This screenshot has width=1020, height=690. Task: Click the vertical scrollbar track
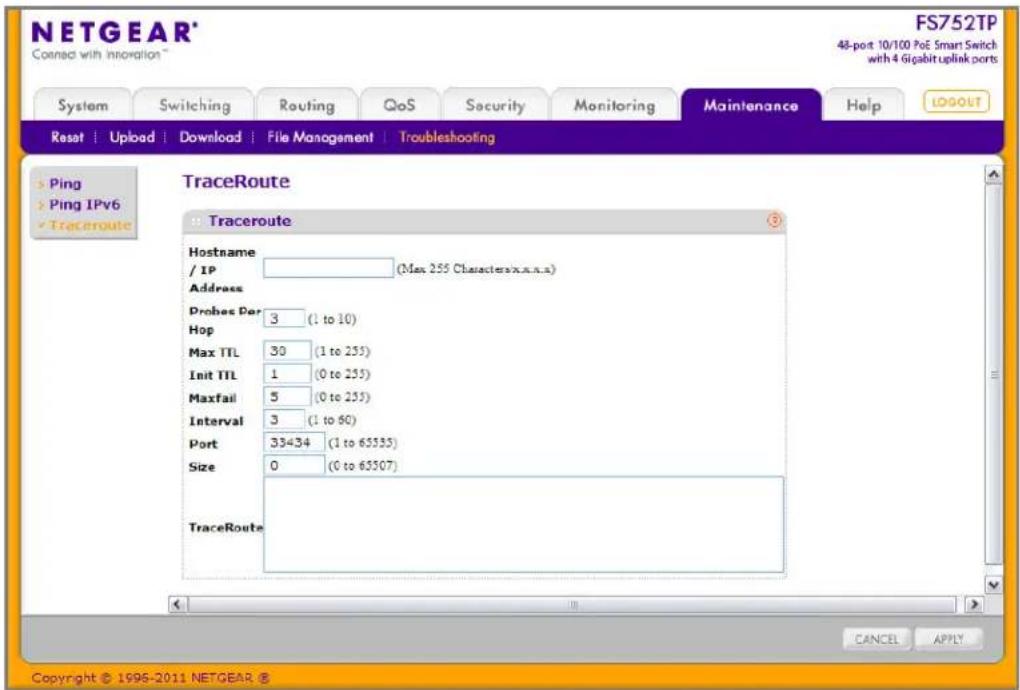[x=993, y=375]
